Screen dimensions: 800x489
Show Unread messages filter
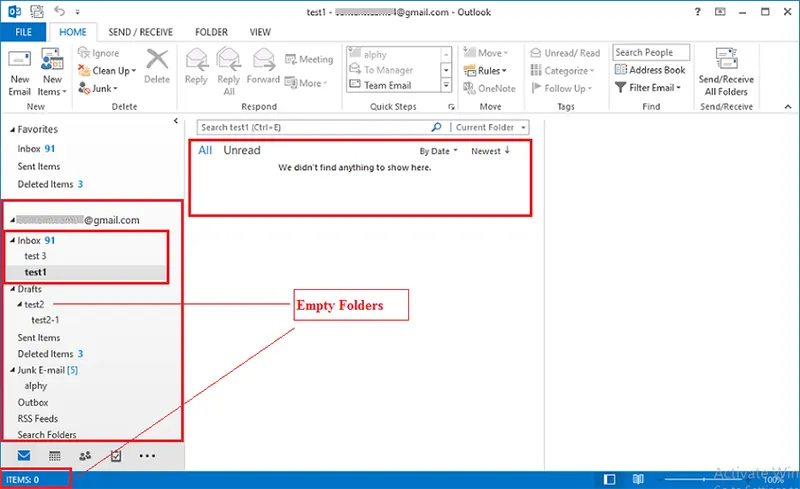[x=242, y=150]
